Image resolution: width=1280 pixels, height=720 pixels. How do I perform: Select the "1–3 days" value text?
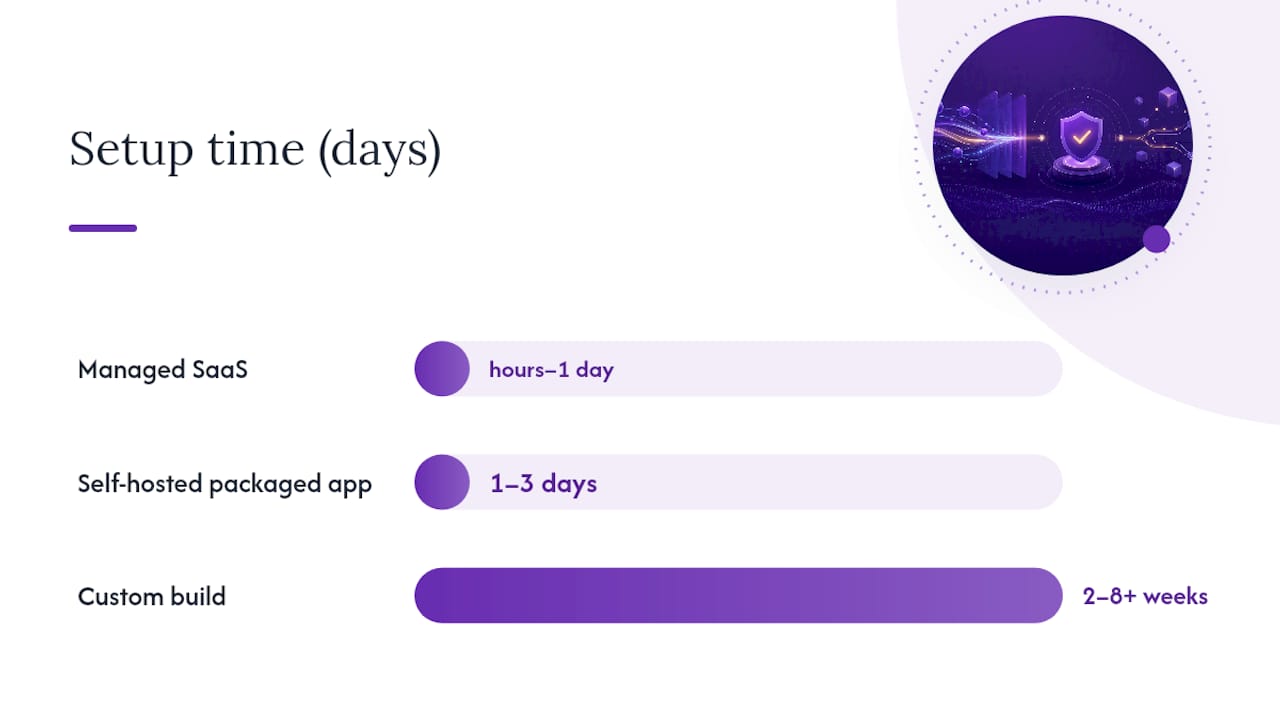tap(543, 484)
